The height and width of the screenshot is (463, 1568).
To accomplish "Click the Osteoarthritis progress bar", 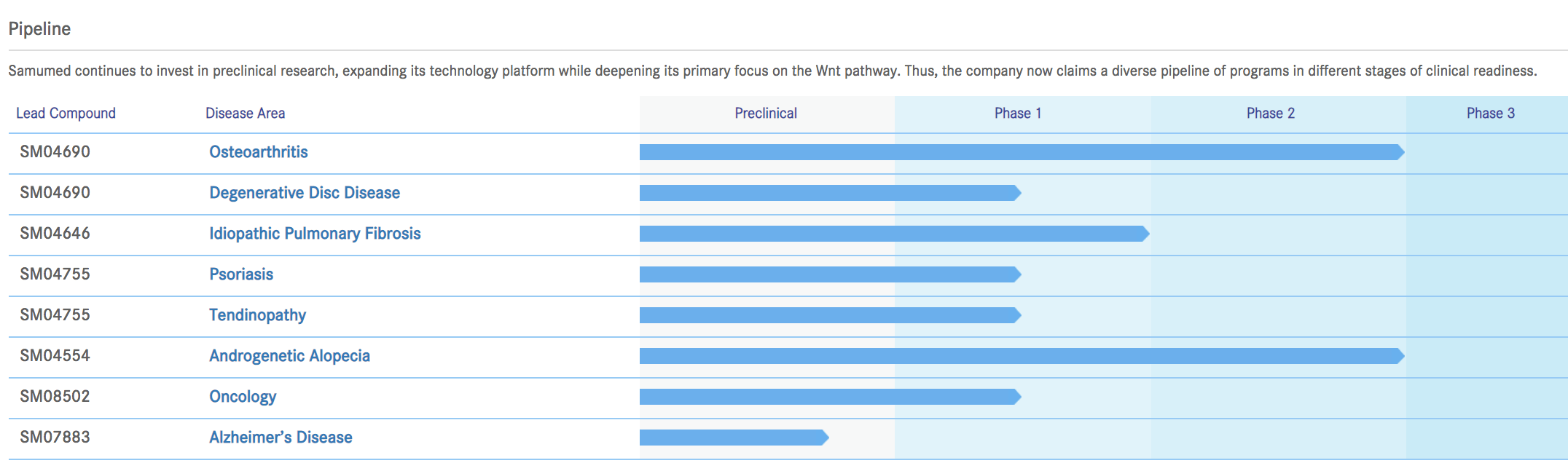I will click(1020, 152).
